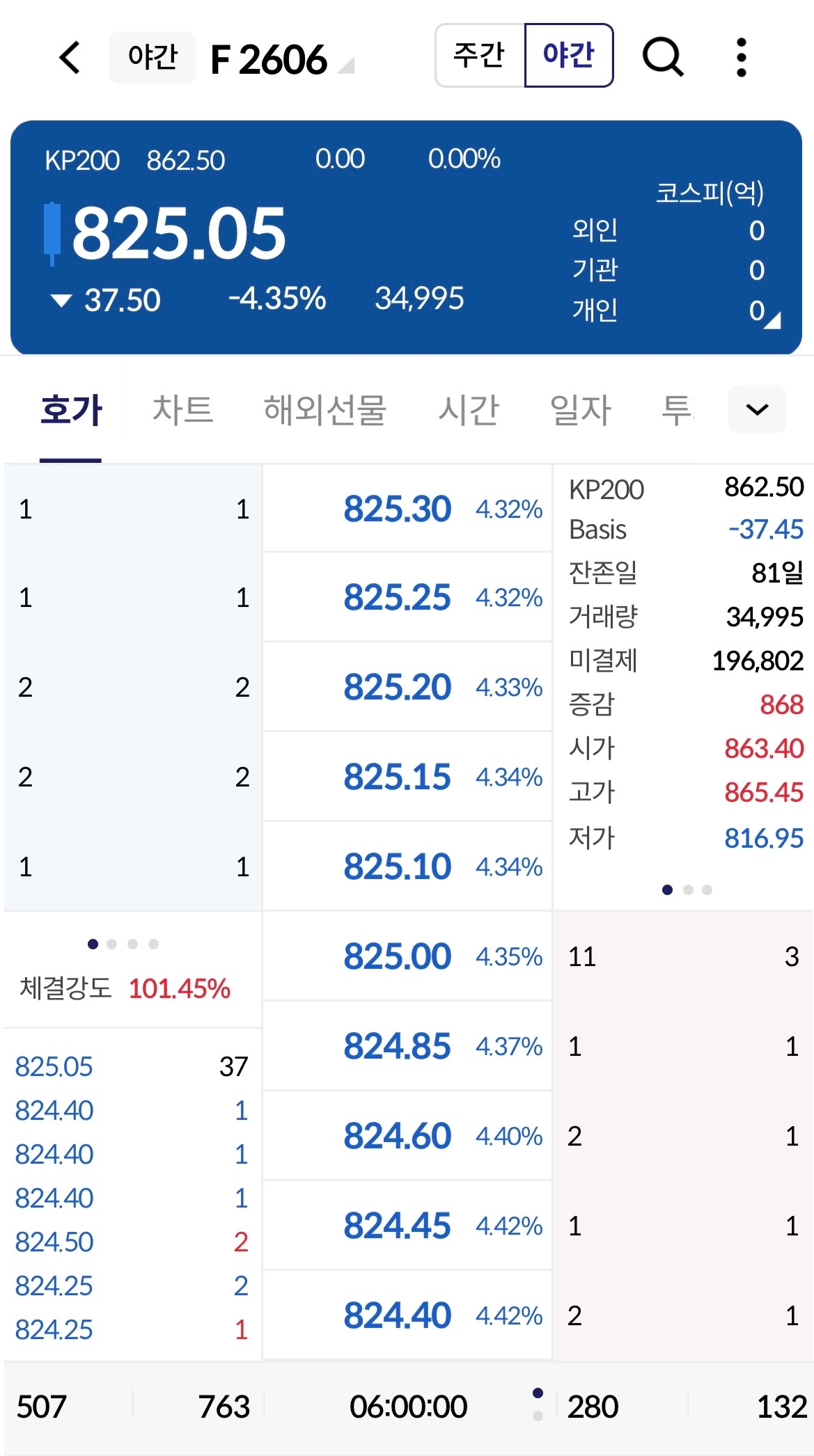Select the 825.30 ask price row
The width and height of the screenshot is (814, 1456).
[407, 509]
